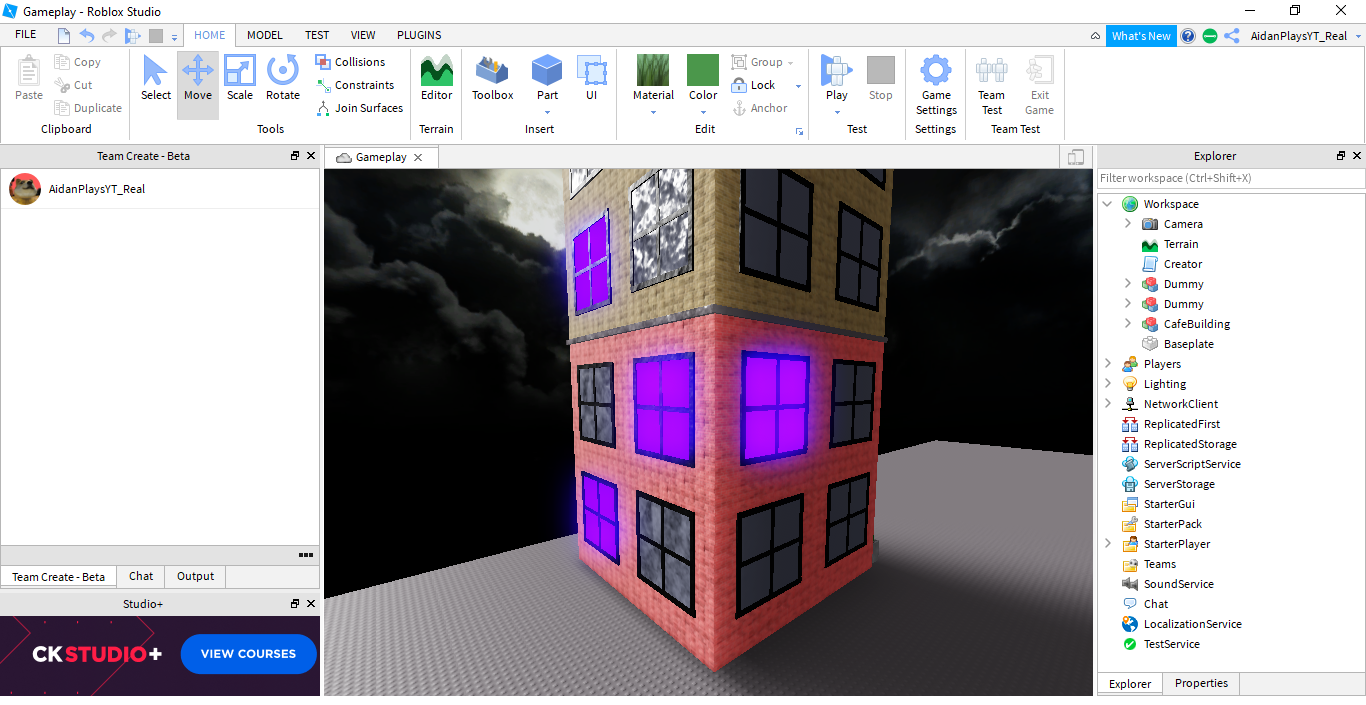Select ServerScriptService in Explorer
The image size is (1366, 705).
pyautogui.click(x=1192, y=464)
